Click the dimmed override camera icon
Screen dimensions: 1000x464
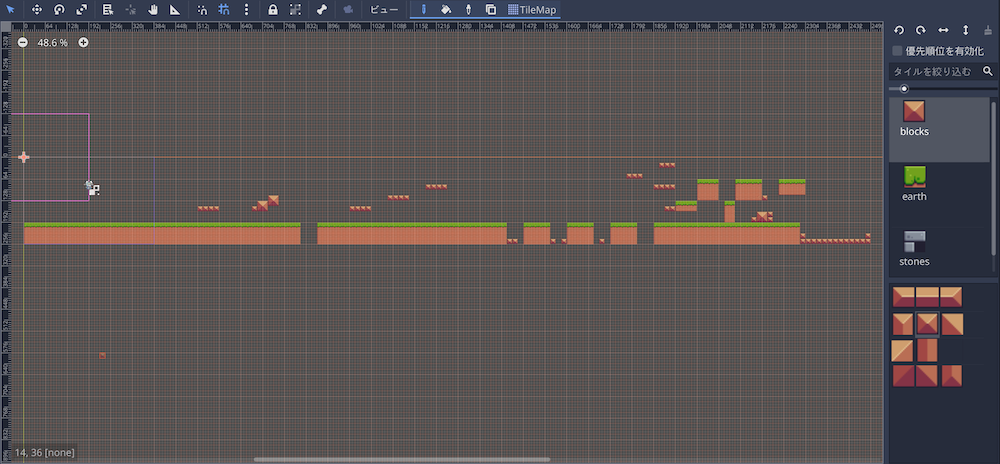click(x=348, y=10)
